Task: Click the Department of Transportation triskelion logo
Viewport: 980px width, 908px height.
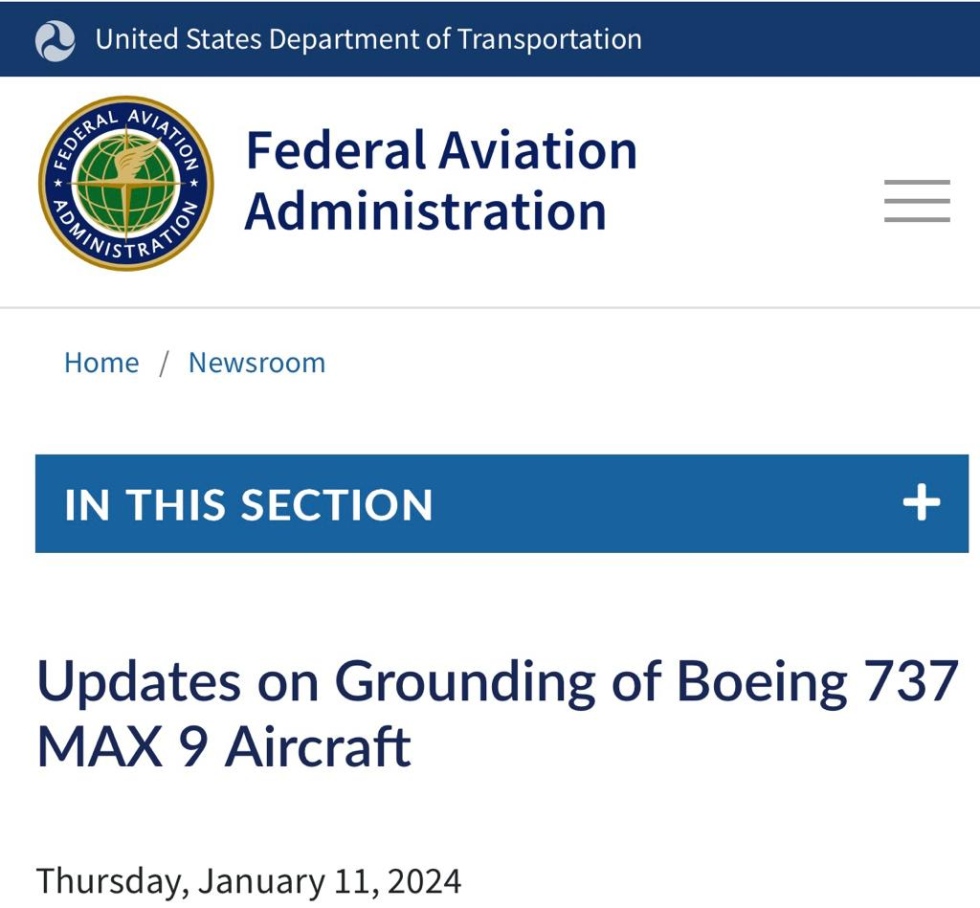Action: point(55,41)
